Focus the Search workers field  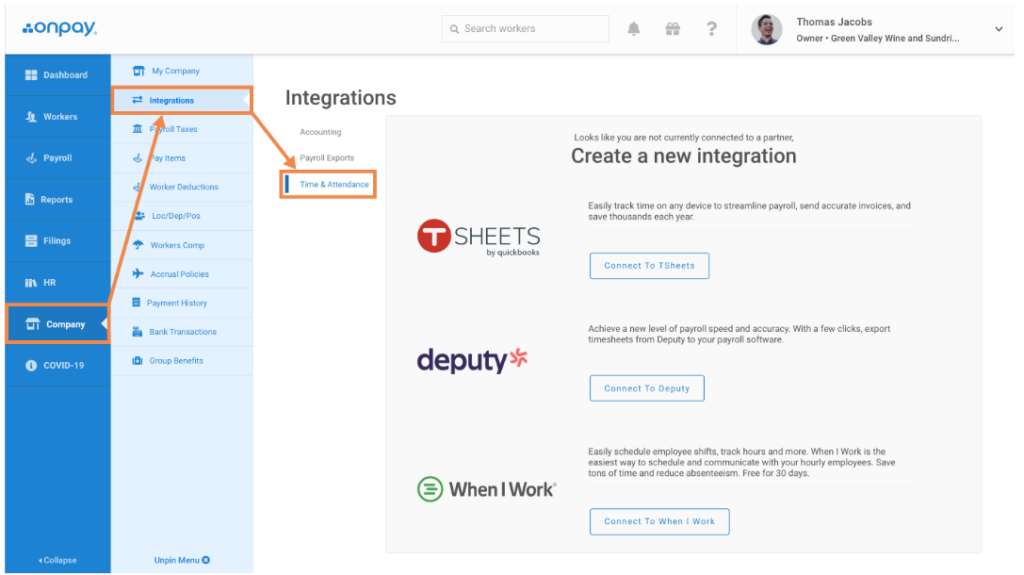pyautogui.click(x=525, y=29)
